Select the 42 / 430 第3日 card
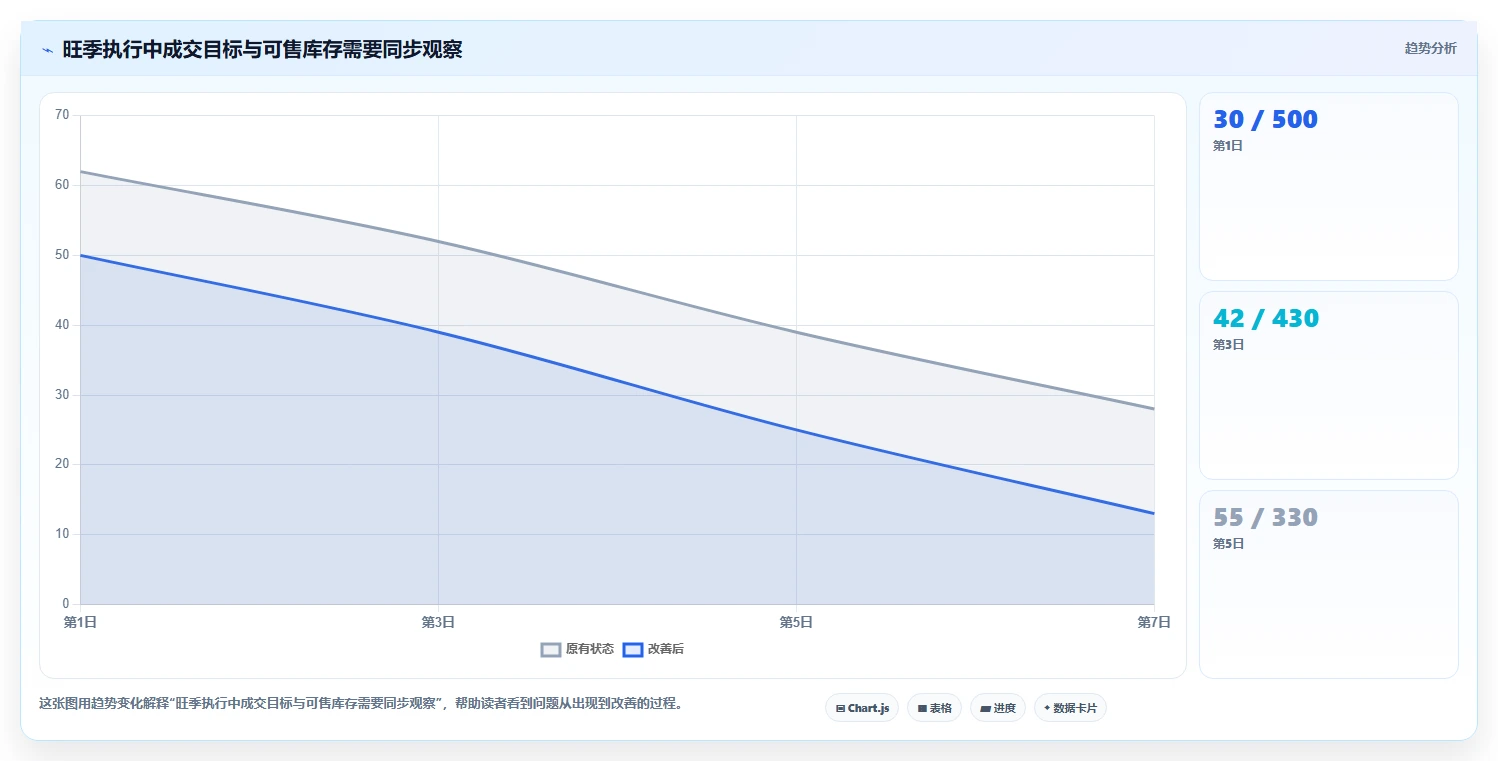The height and width of the screenshot is (761, 1498). pyautogui.click(x=1328, y=385)
